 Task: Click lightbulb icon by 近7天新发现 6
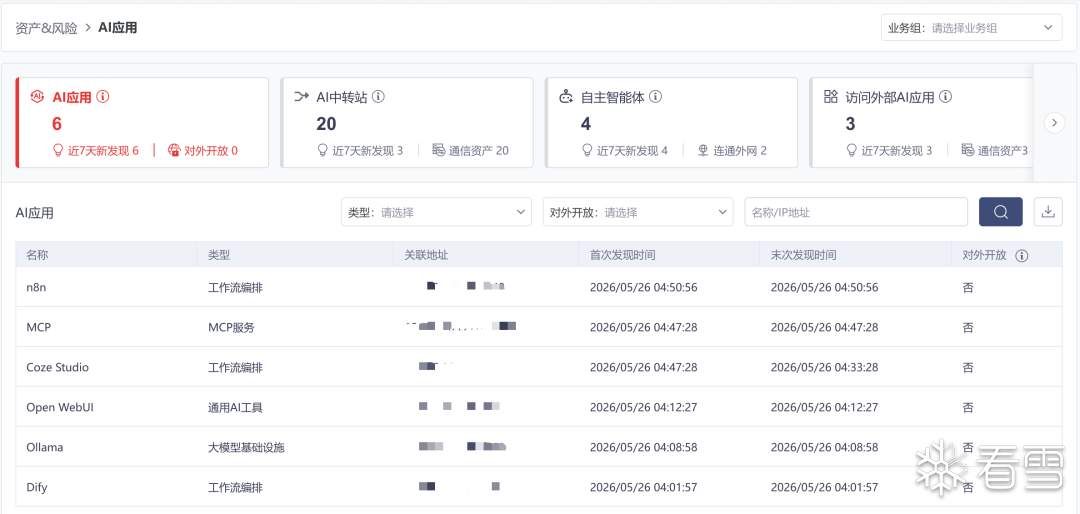click(59, 150)
